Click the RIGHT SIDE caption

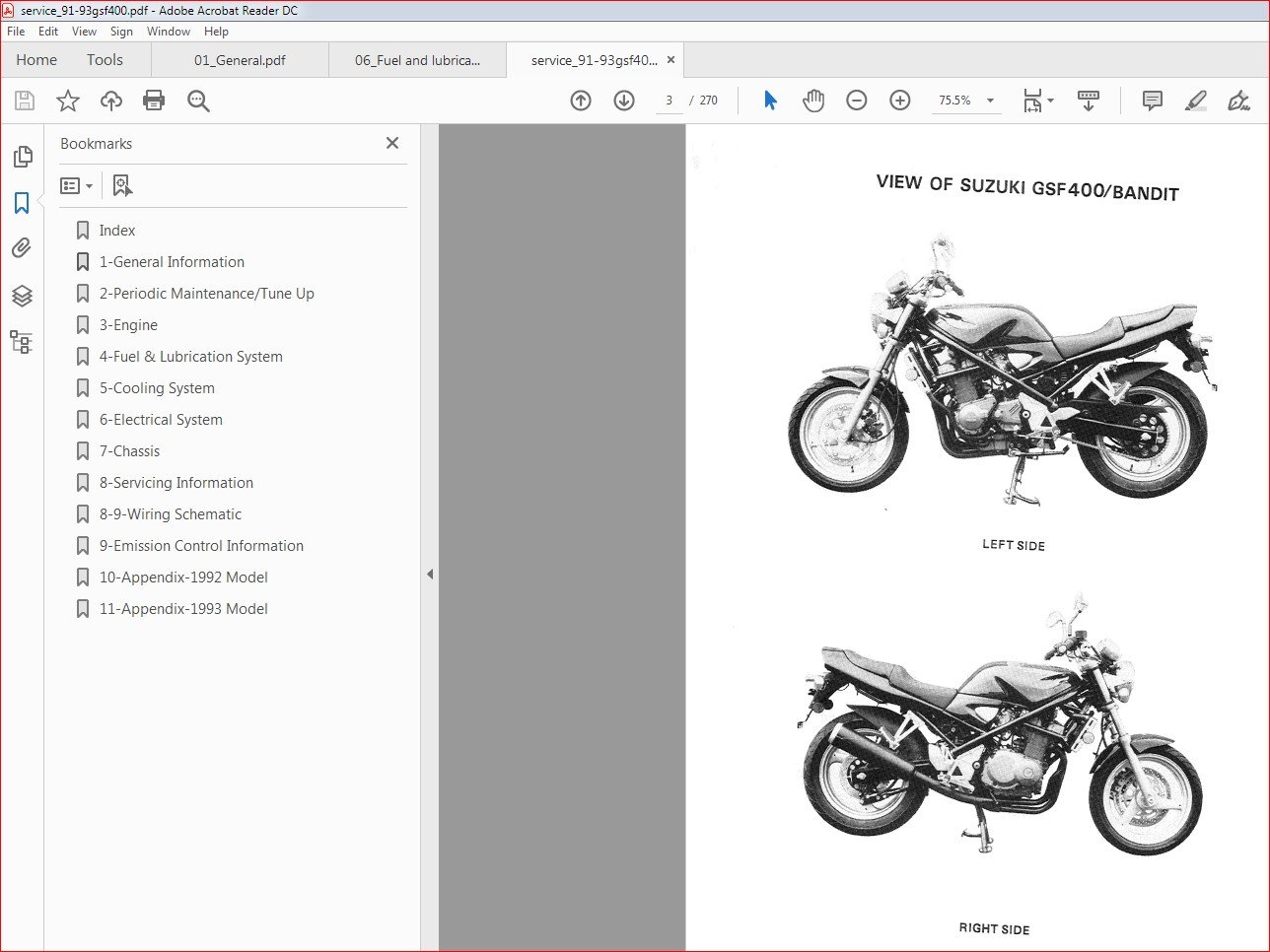tap(994, 928)
